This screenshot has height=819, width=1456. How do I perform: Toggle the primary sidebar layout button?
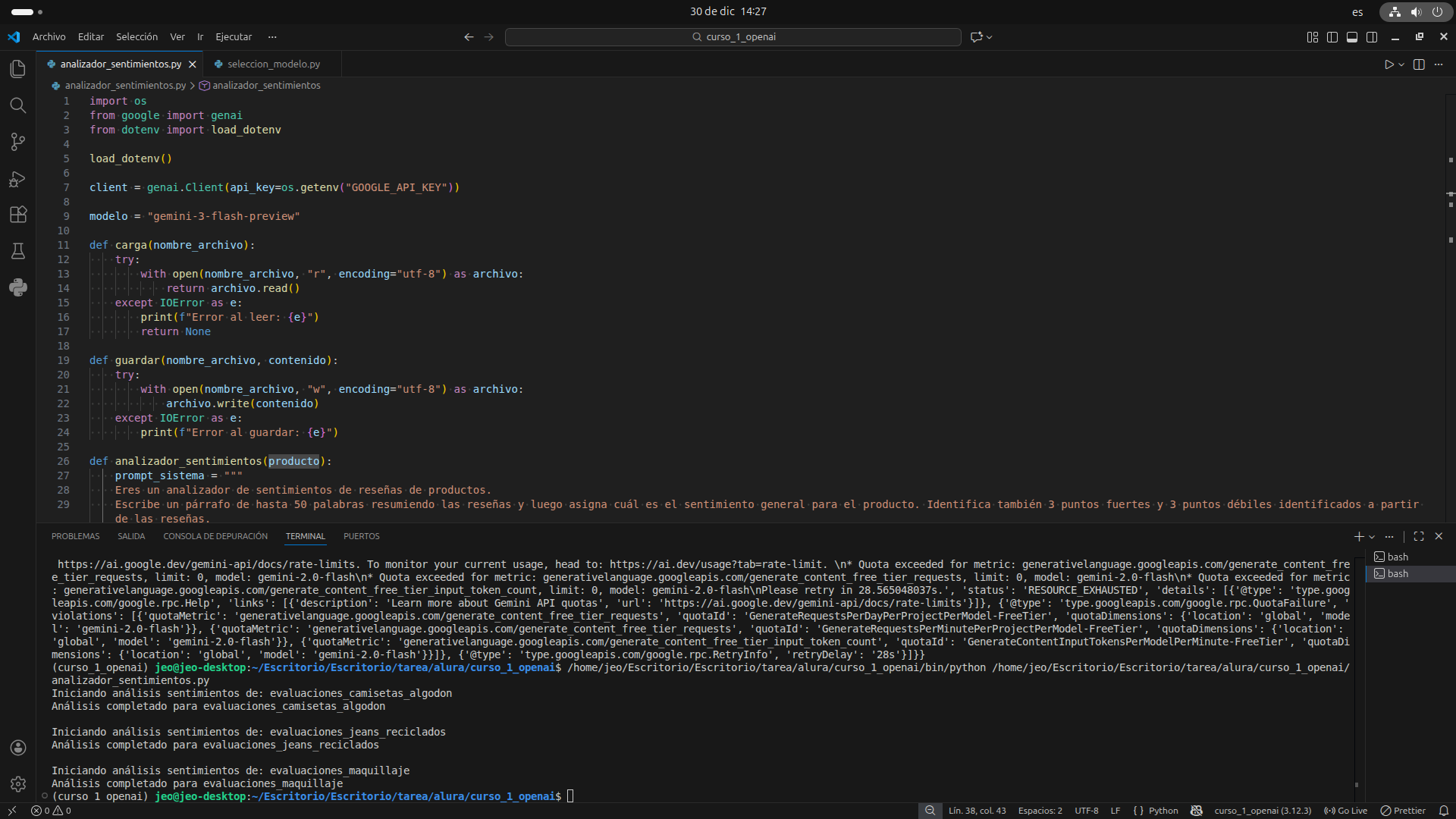1332,37
